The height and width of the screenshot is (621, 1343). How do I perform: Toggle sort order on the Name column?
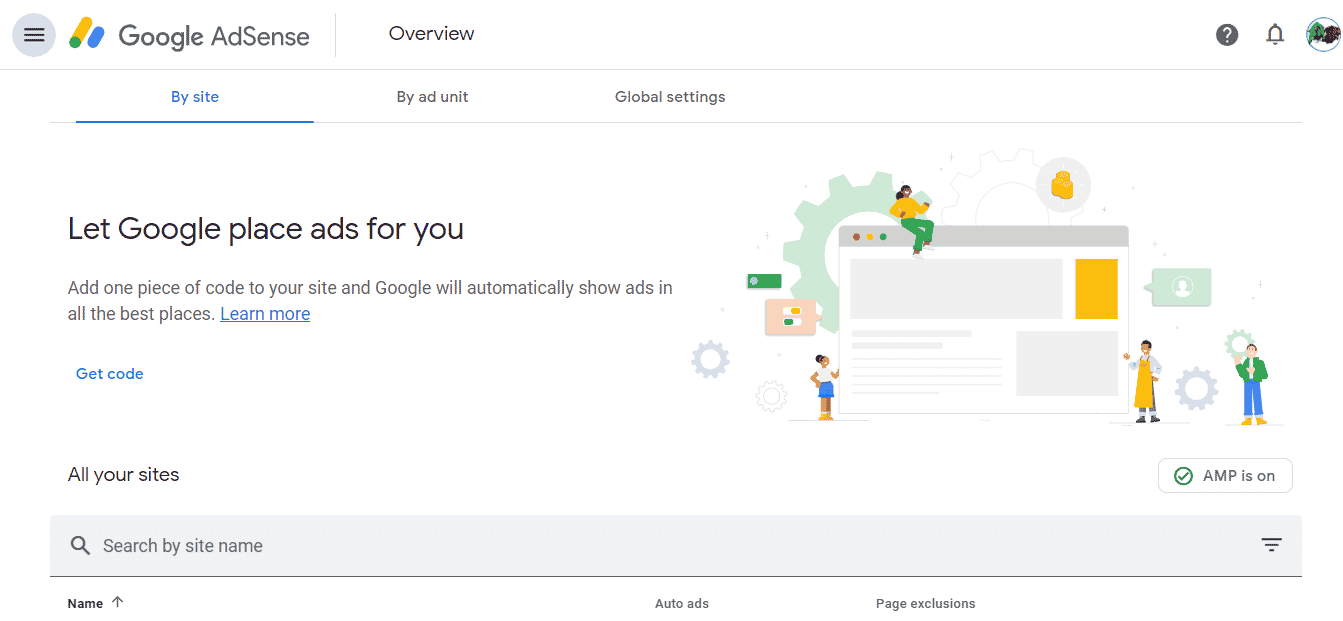point(95,602)
